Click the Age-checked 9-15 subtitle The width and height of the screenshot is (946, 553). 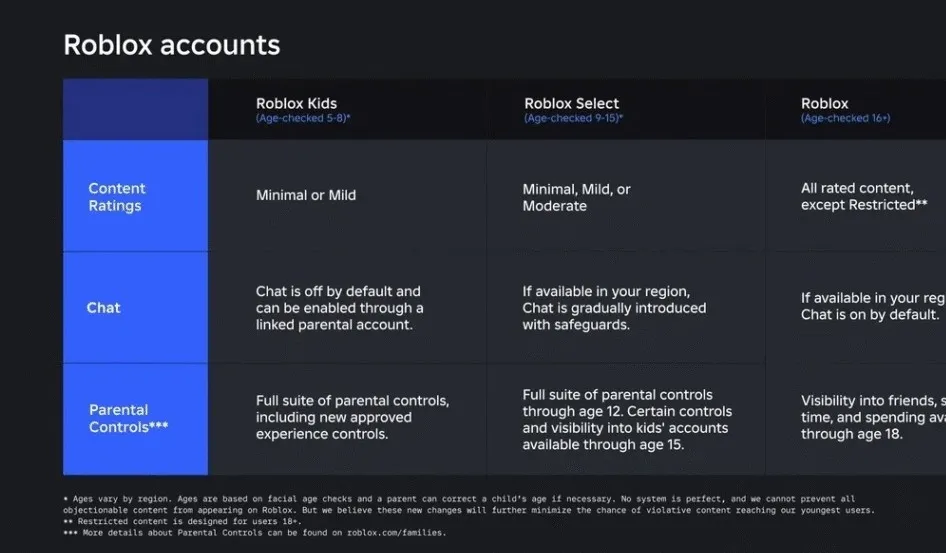pos(573,118)
